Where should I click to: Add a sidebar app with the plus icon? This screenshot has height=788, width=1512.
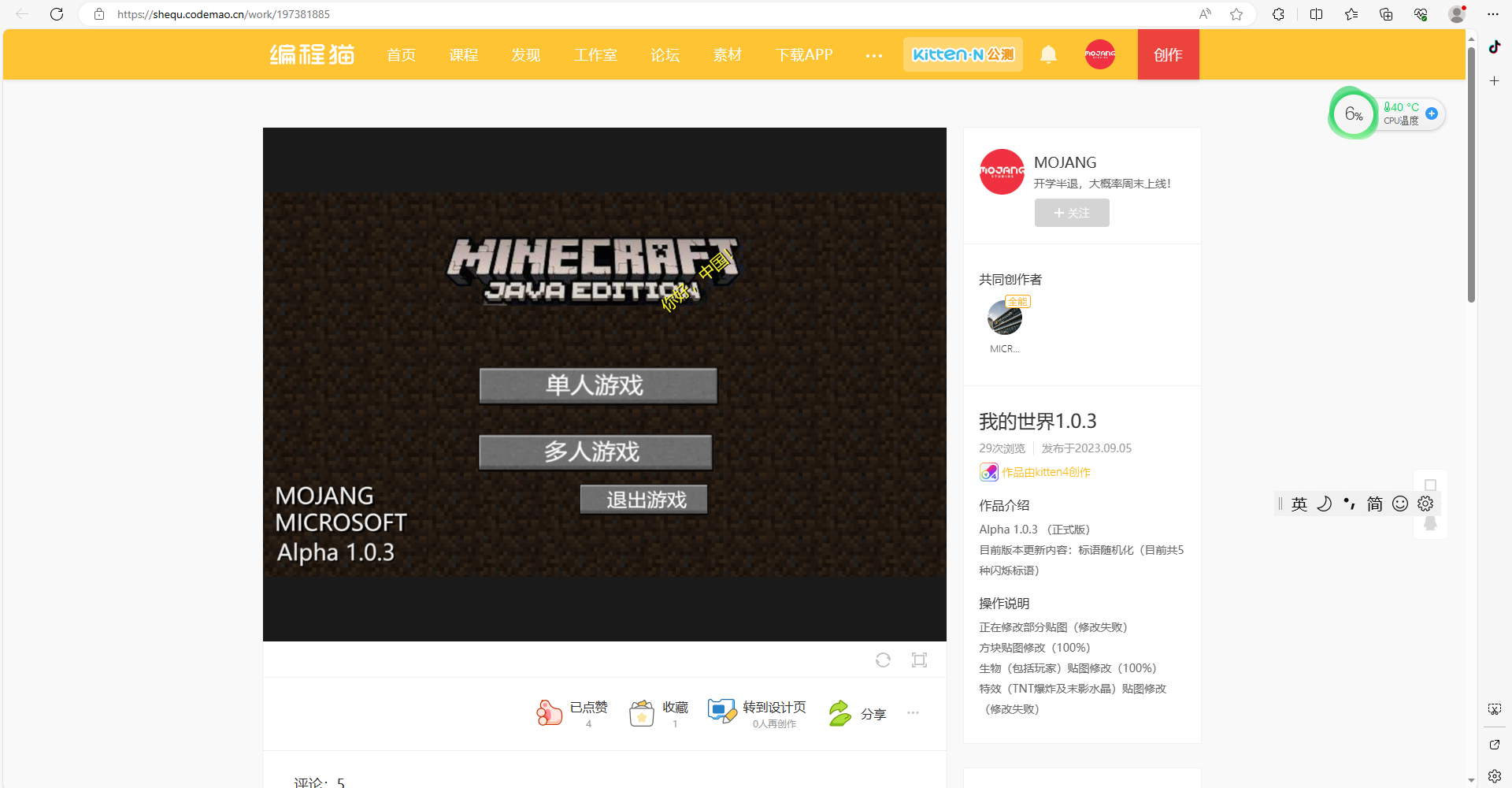pos(1494,80)
